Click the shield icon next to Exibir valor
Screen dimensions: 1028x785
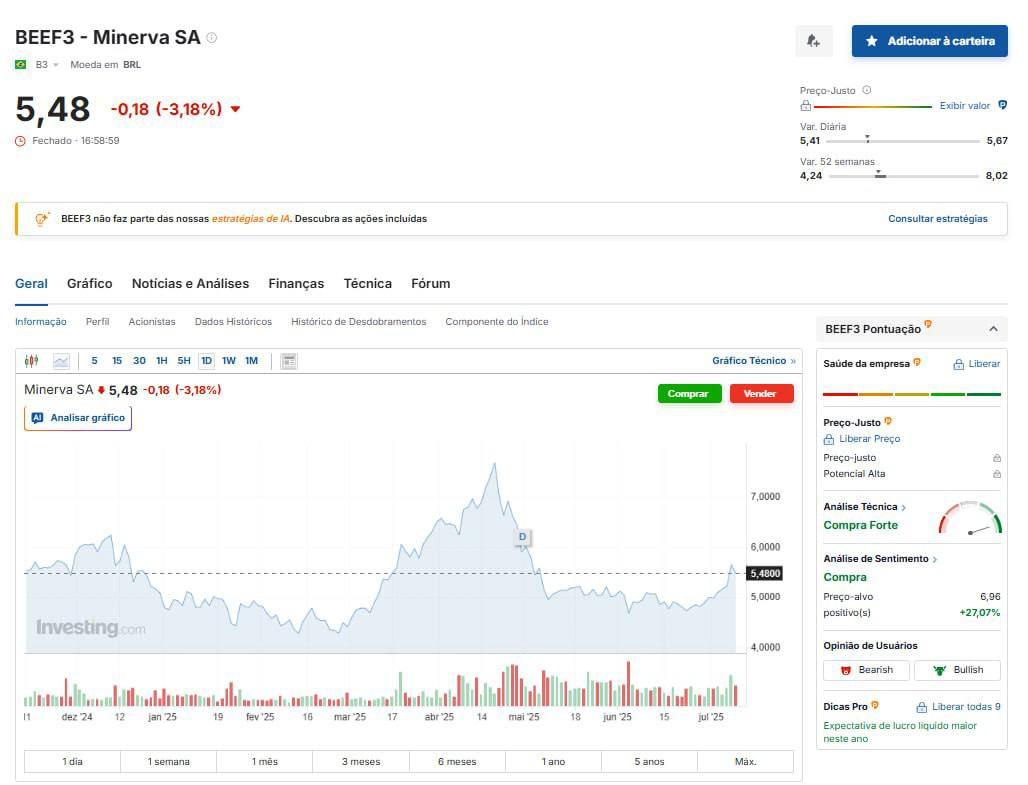[1002, 105]
